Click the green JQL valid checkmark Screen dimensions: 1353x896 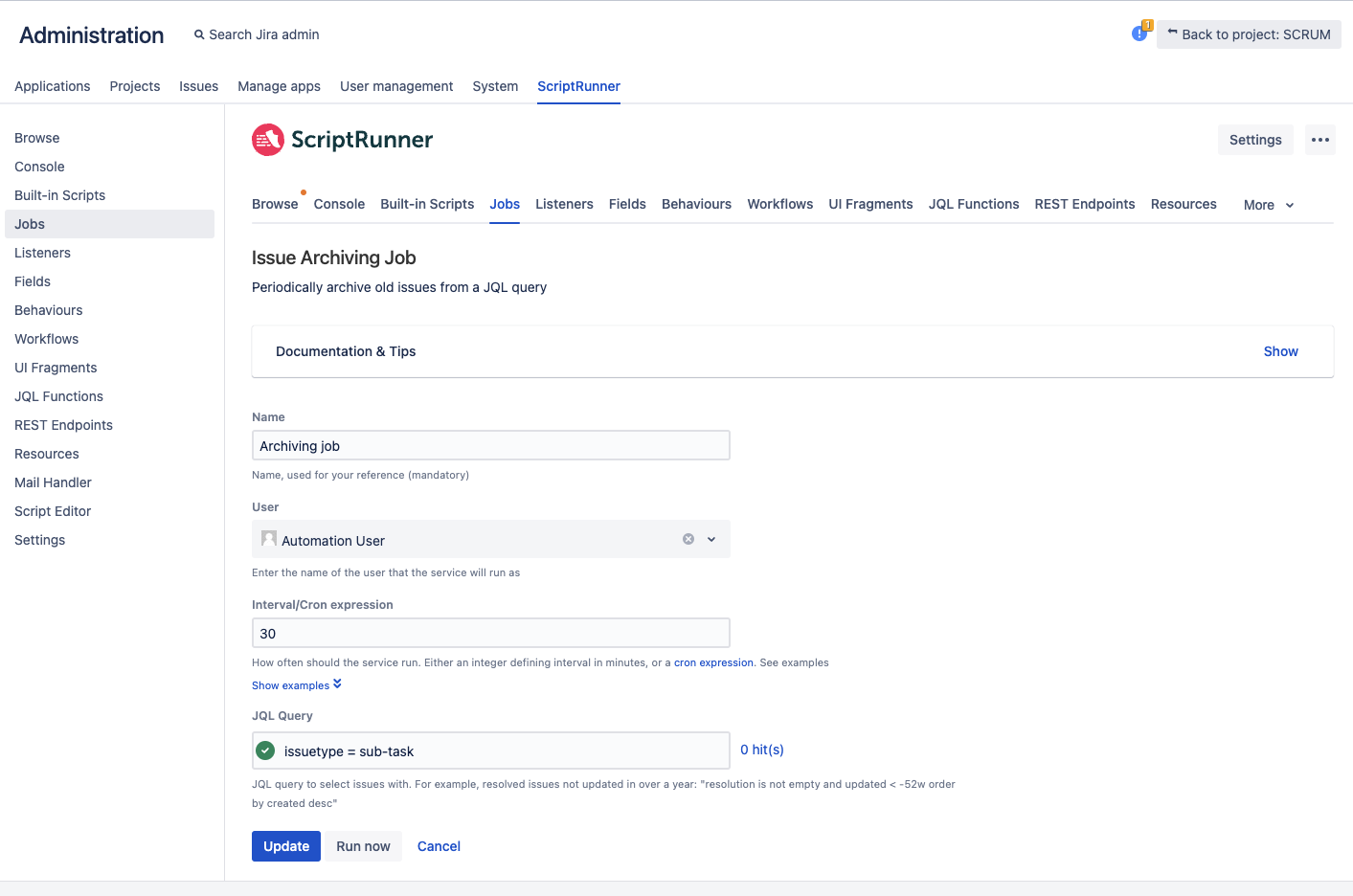[266, 750]
